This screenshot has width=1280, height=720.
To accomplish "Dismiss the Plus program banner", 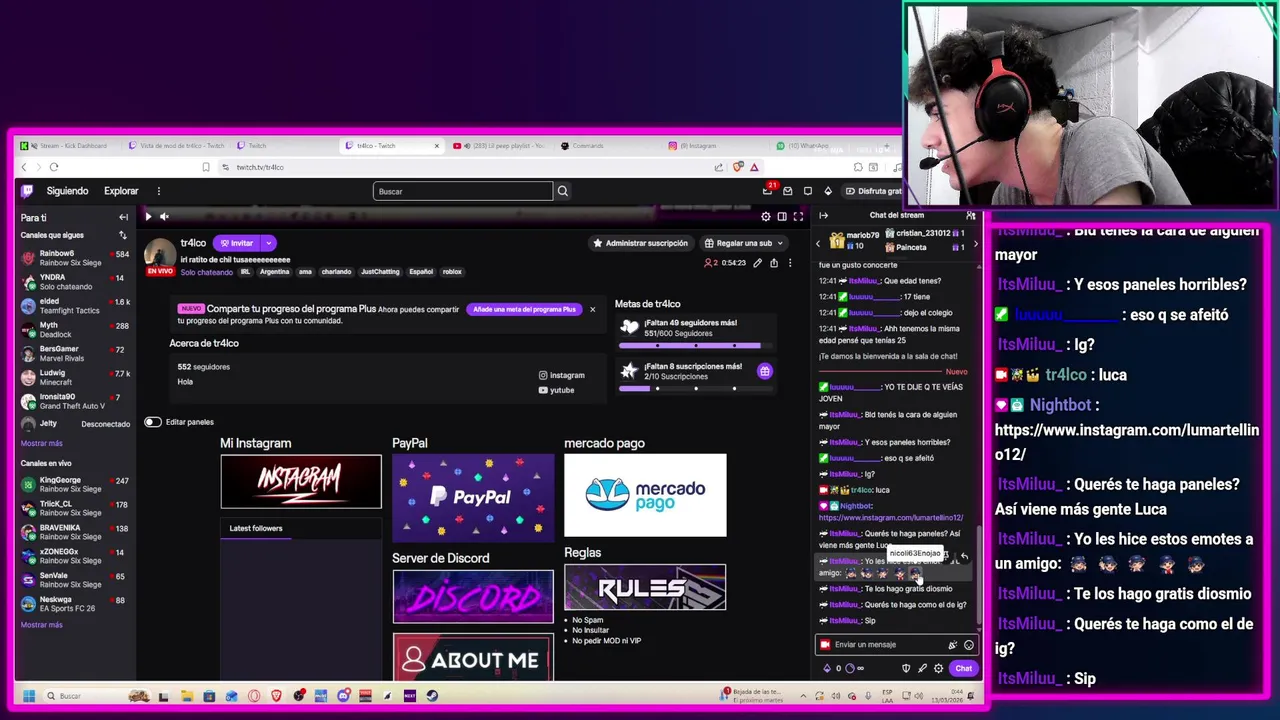I will pos(592,309).
